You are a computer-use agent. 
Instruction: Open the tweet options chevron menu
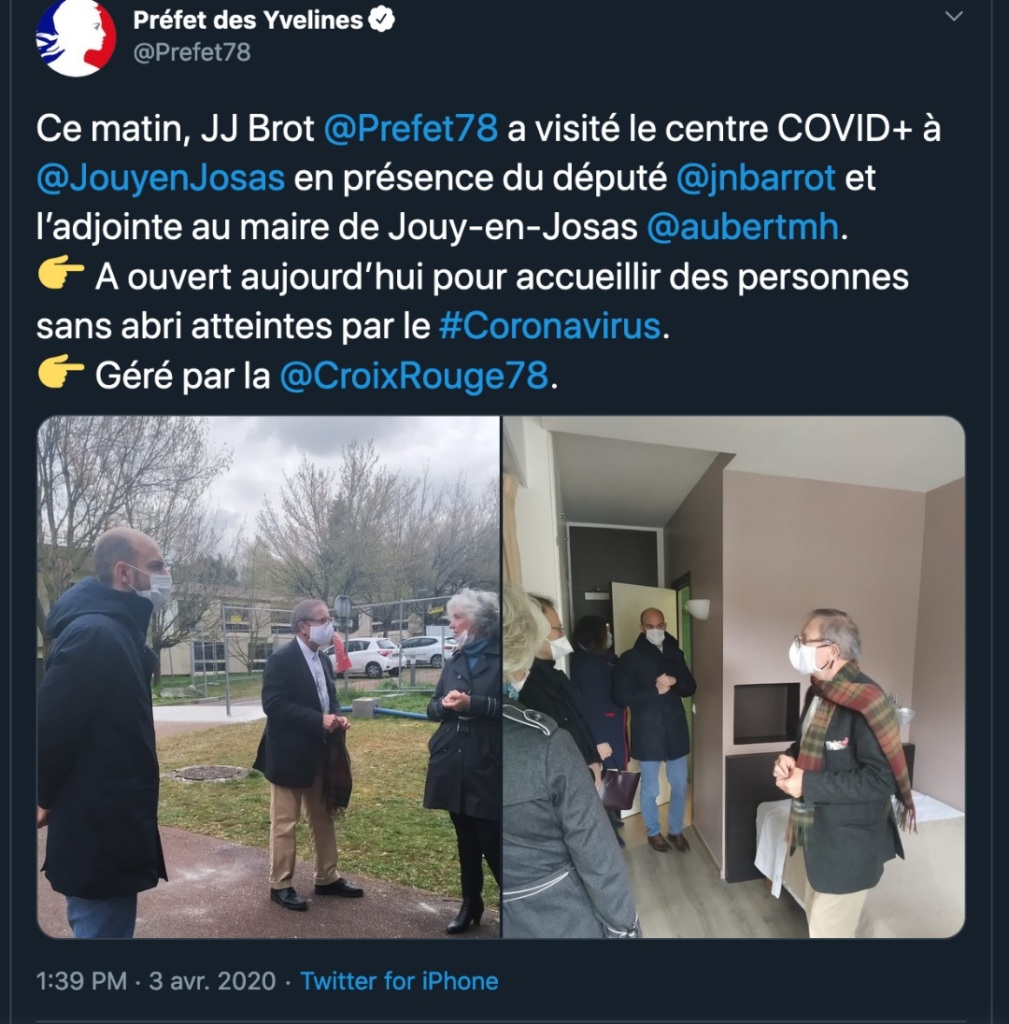coord(954,16)
